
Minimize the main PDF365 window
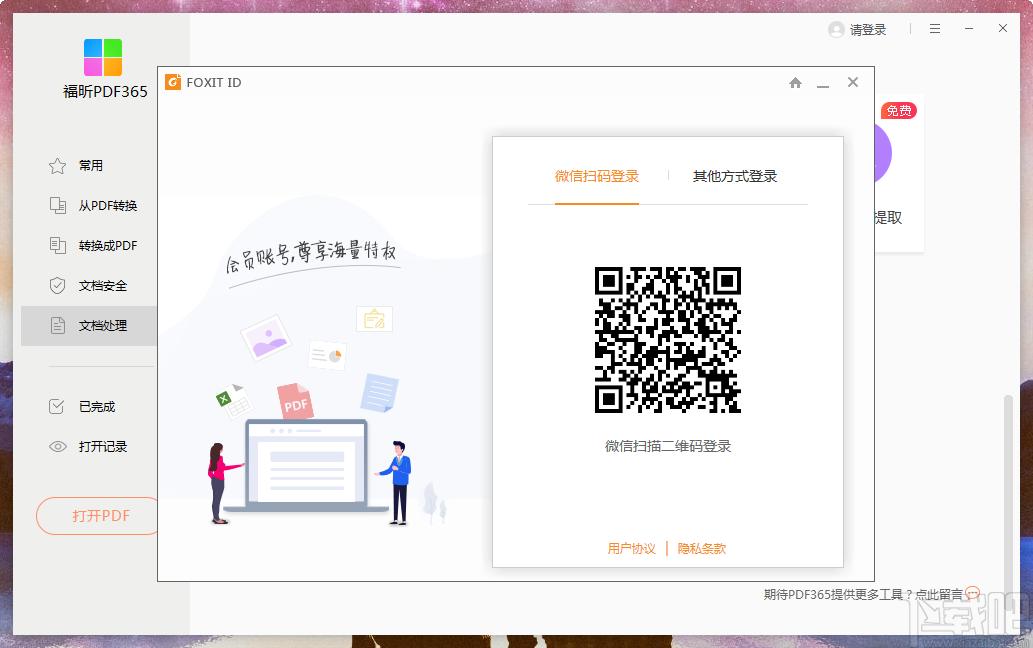click(969, 29)
